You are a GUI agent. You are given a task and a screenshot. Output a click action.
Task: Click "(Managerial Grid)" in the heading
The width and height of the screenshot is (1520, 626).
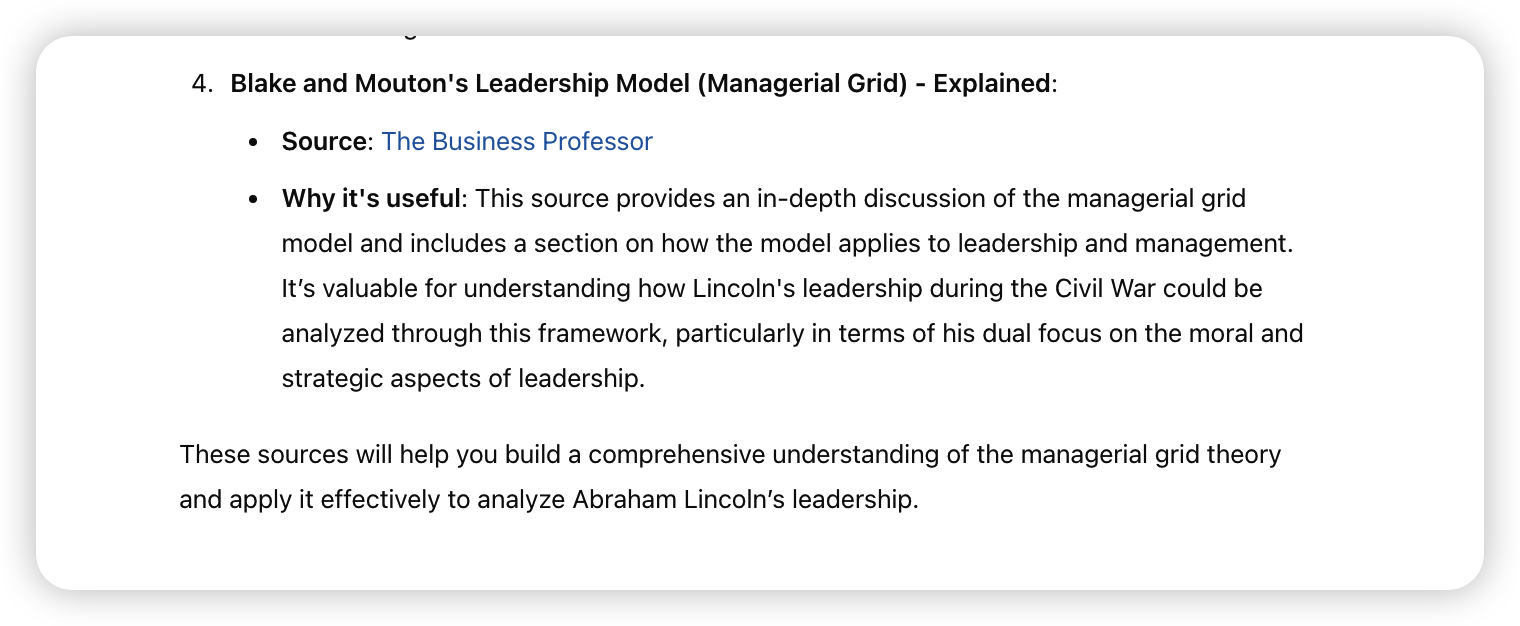802,84
